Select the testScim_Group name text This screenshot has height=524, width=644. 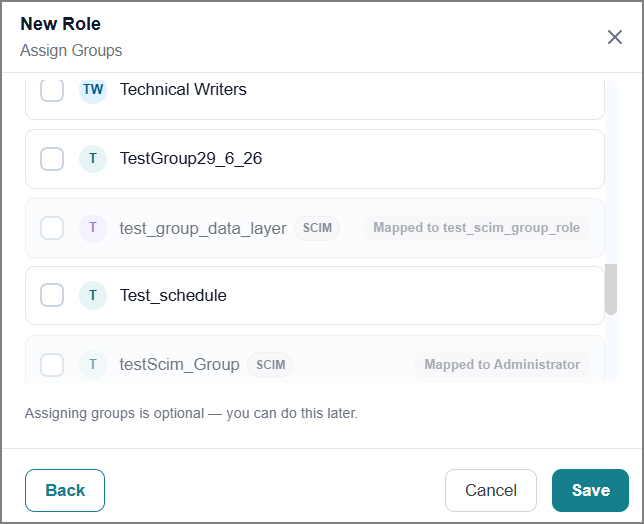179,364
